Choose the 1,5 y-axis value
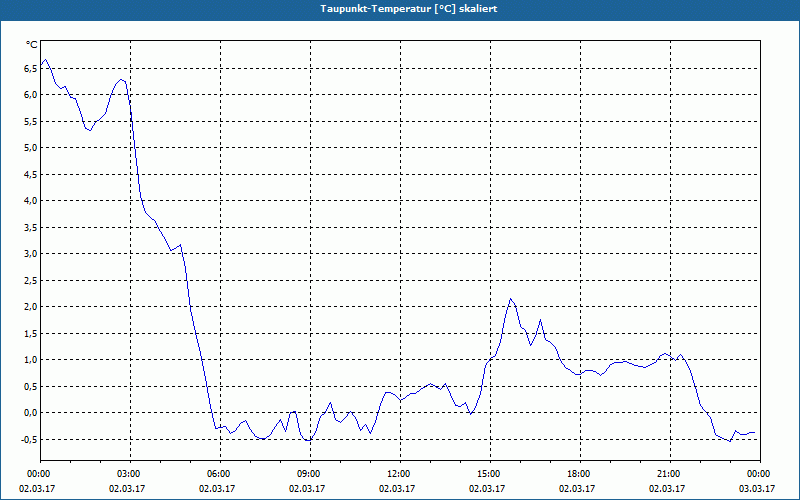Screen dimensions: 800x500 point(30,334)
